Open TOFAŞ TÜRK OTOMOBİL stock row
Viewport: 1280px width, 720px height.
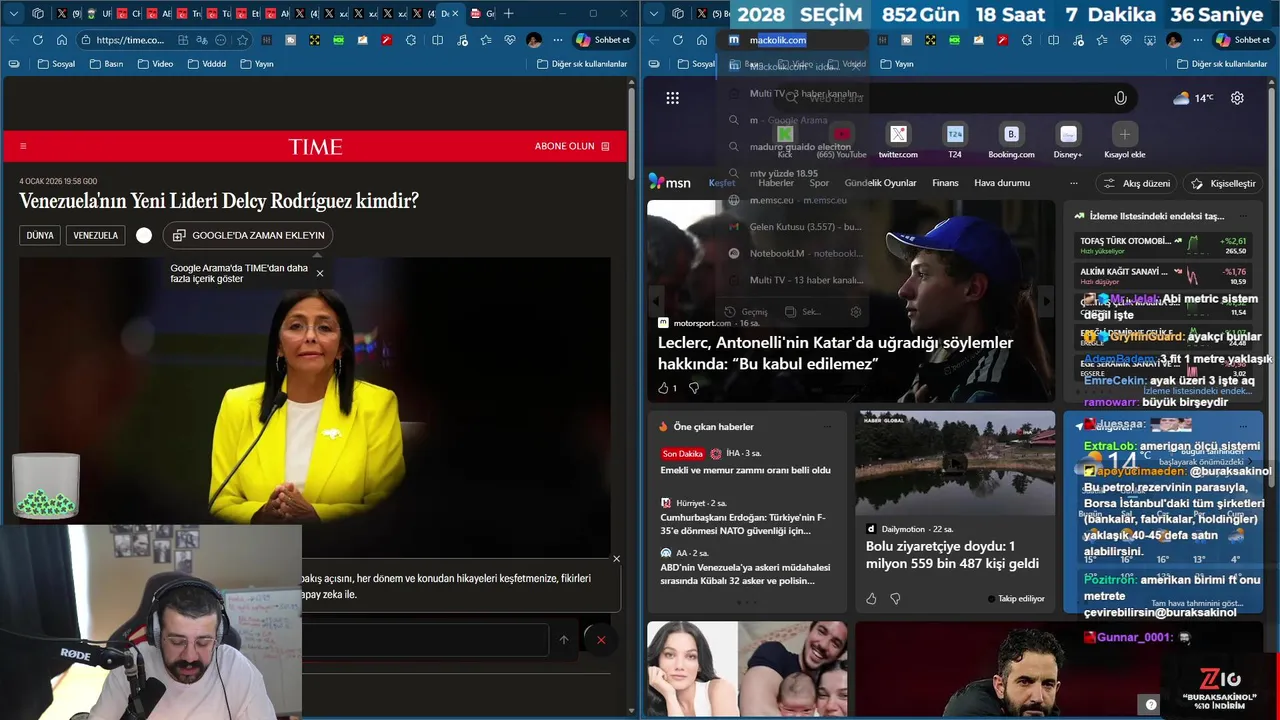tap(1163, 245)
